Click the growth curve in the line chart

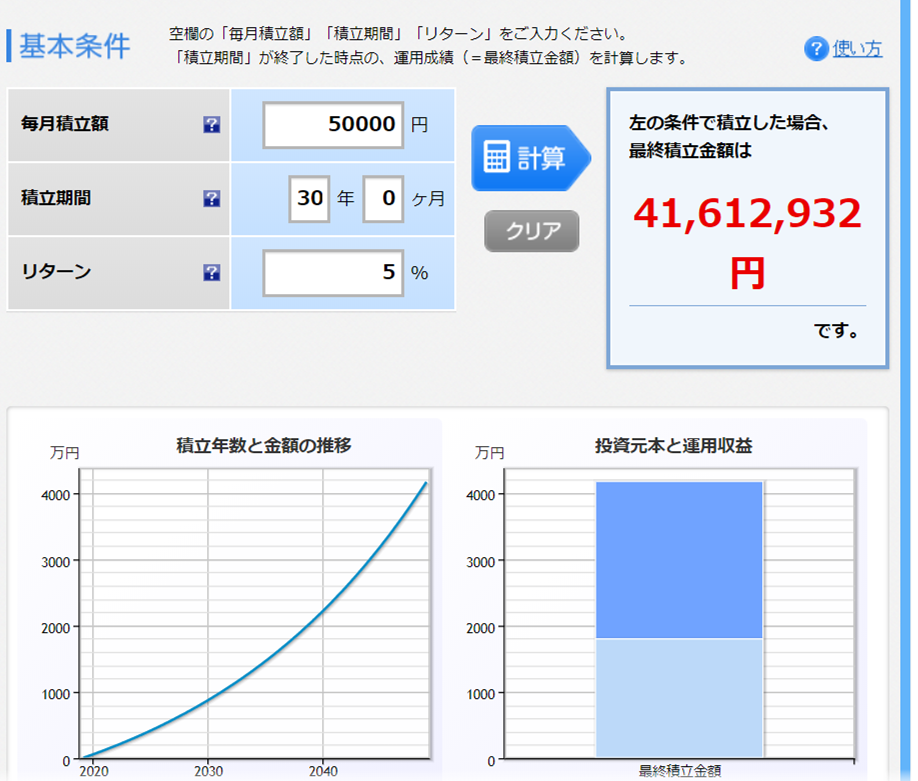[323, 611]
